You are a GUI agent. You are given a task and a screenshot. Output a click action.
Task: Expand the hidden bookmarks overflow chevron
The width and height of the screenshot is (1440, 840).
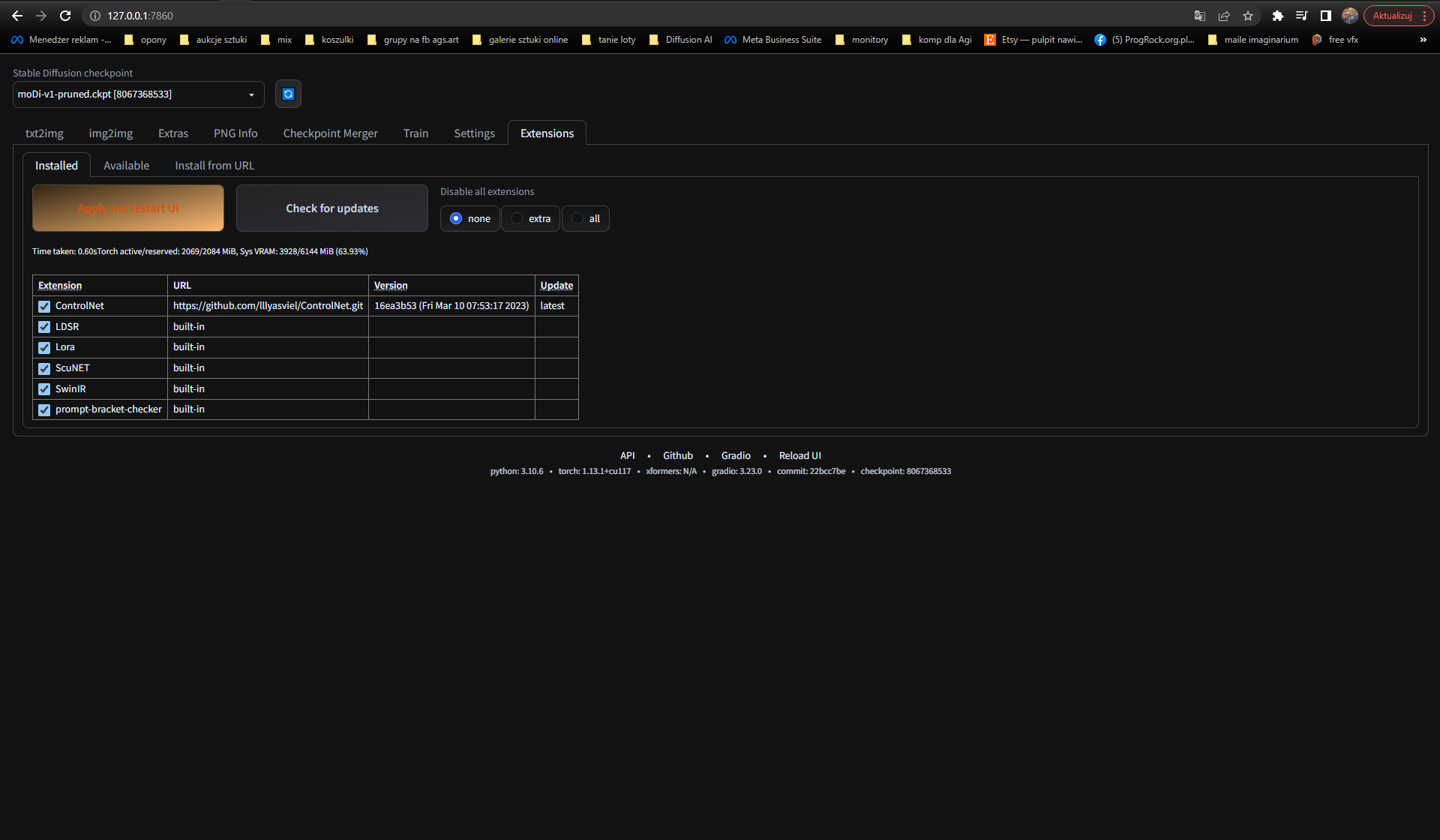pyautogui.click(x=1423, y=40)
